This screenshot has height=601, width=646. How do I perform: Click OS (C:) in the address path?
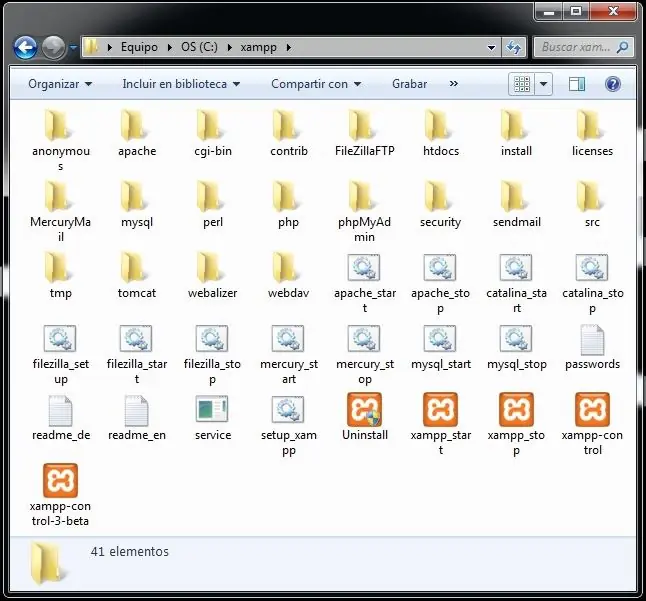click(199, 47)
